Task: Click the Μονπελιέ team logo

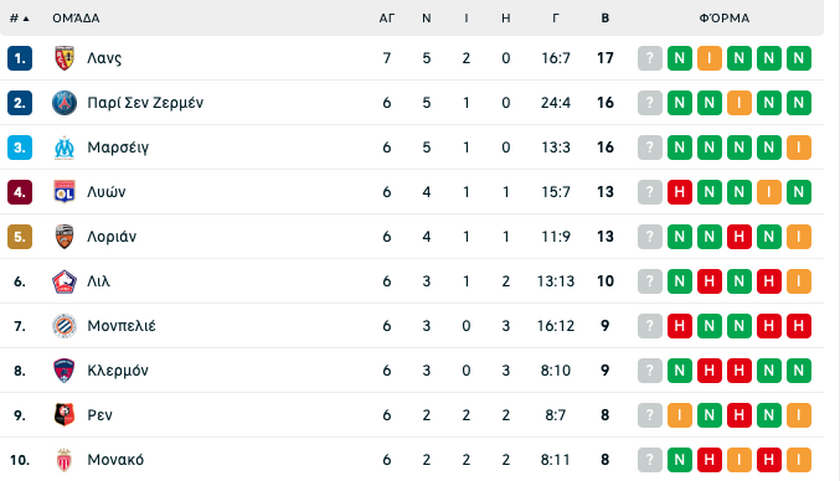Action: [64, 326]
